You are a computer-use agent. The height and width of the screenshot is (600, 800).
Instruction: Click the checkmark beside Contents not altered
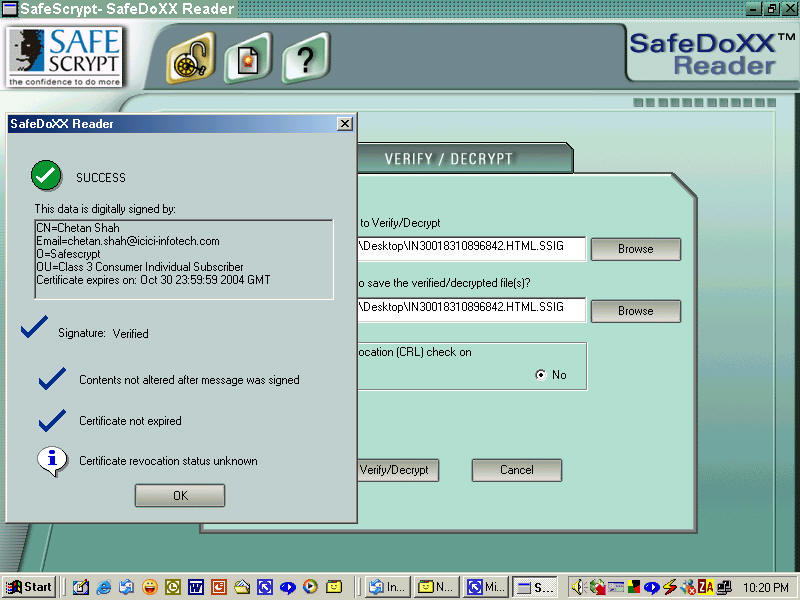pos(52,379)
